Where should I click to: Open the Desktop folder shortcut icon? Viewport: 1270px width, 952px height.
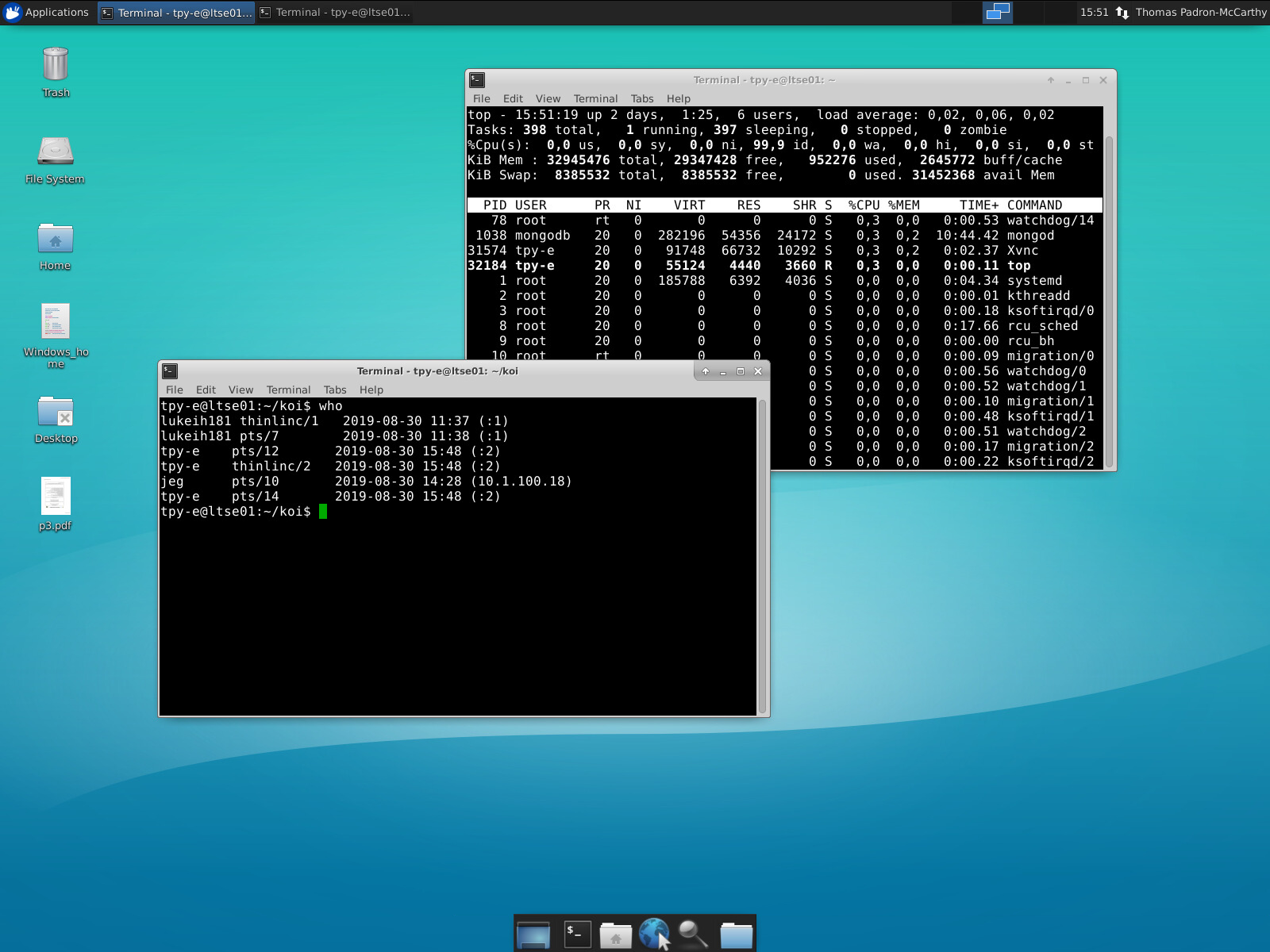pos(56,412)
